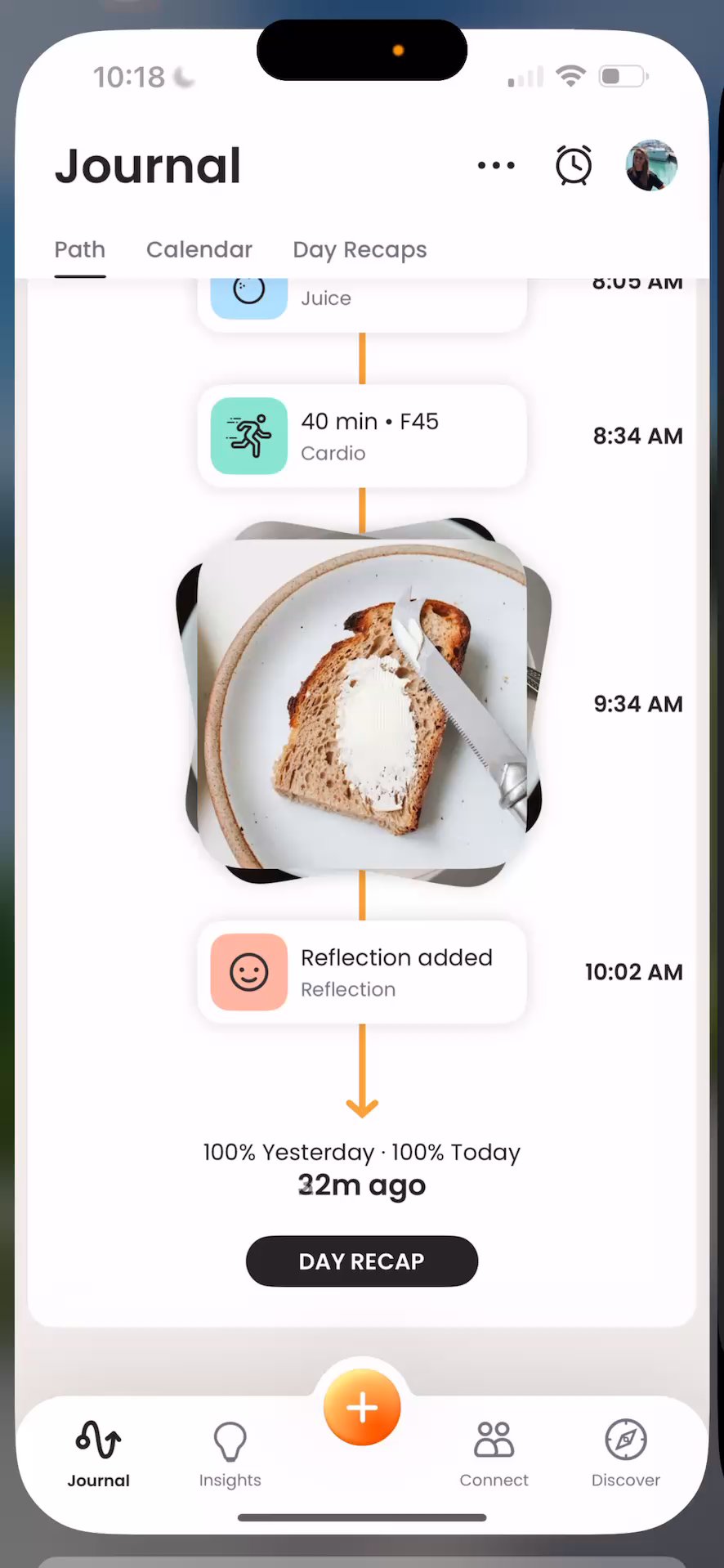The width and height of the screenshot is (724, 1568).
Task: Open the Reflection added entry
Action: coord(362,972)
